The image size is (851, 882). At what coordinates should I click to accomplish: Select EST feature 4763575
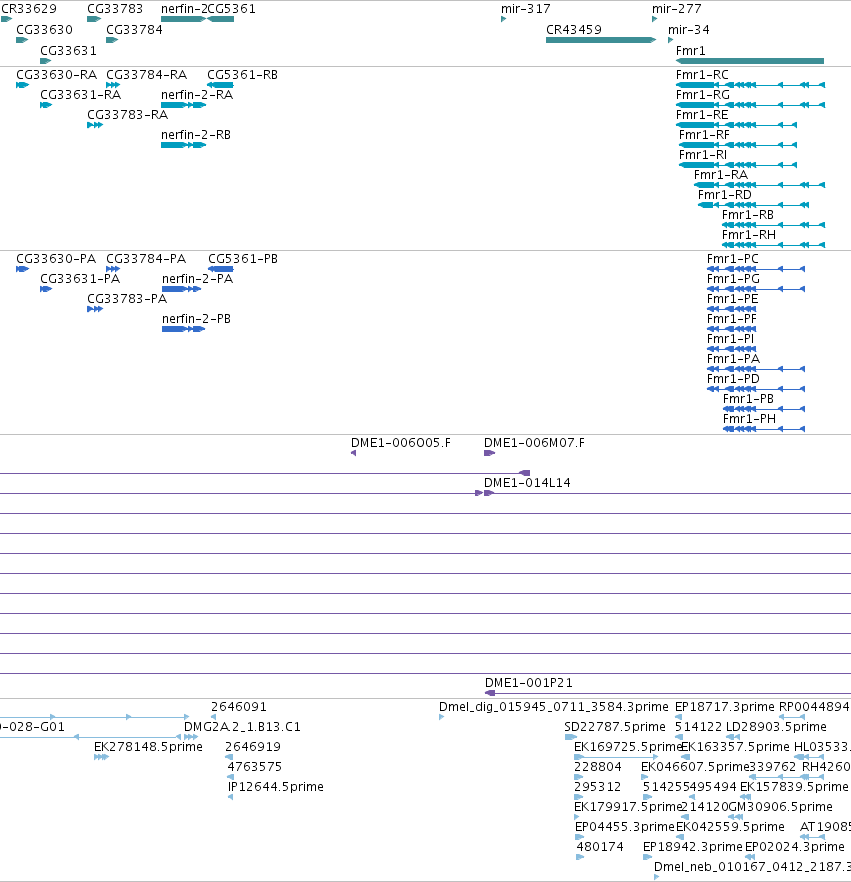(230, 777)
